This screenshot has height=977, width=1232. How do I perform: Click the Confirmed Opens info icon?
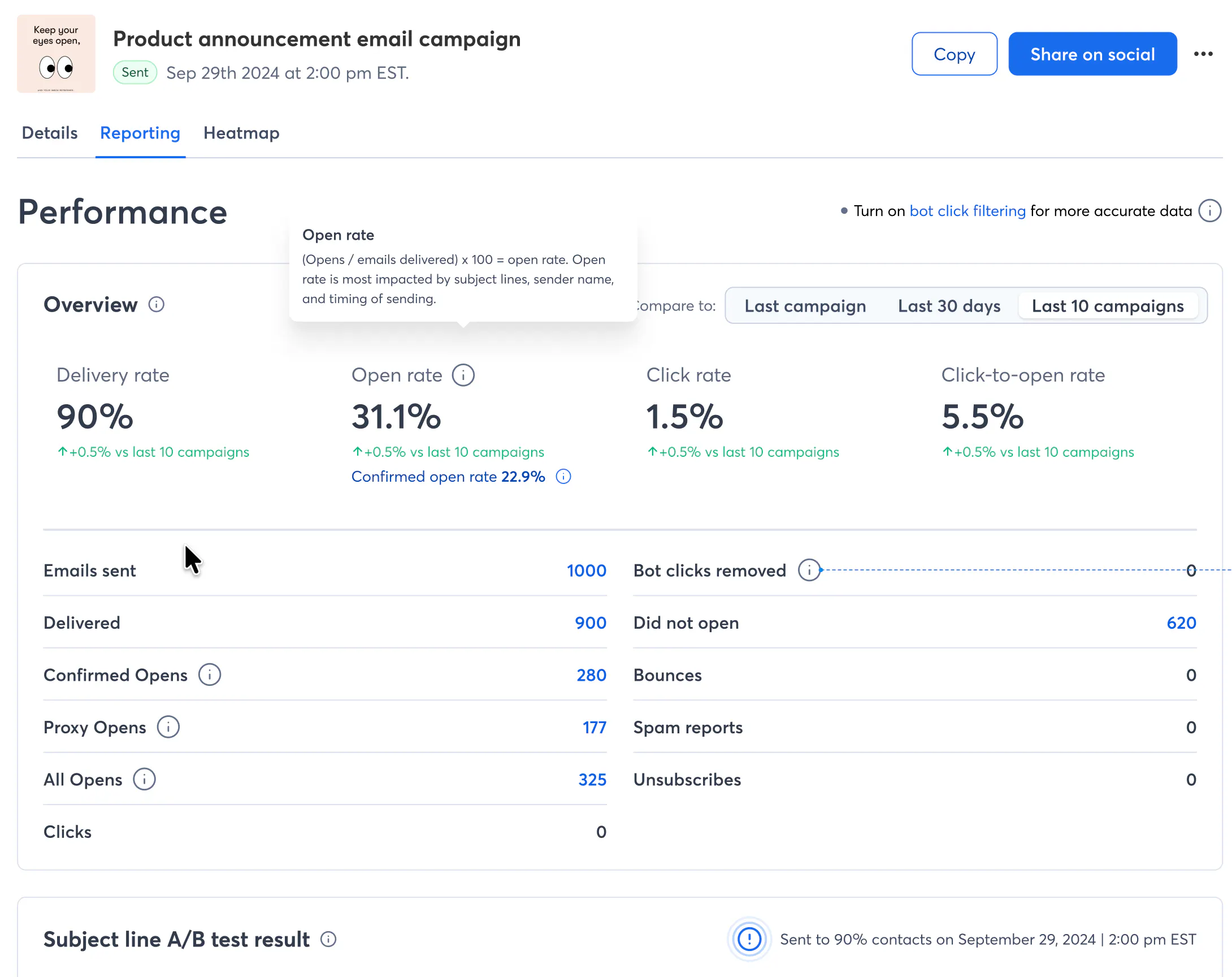pyautogui.click(x=209, y=675)
